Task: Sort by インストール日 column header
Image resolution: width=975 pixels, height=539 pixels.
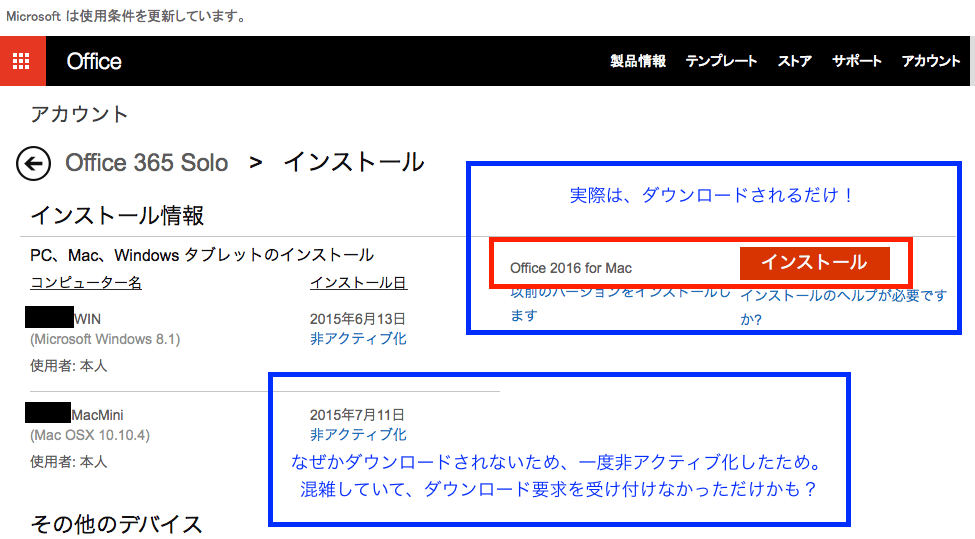Action: click(x=358, y=283)
